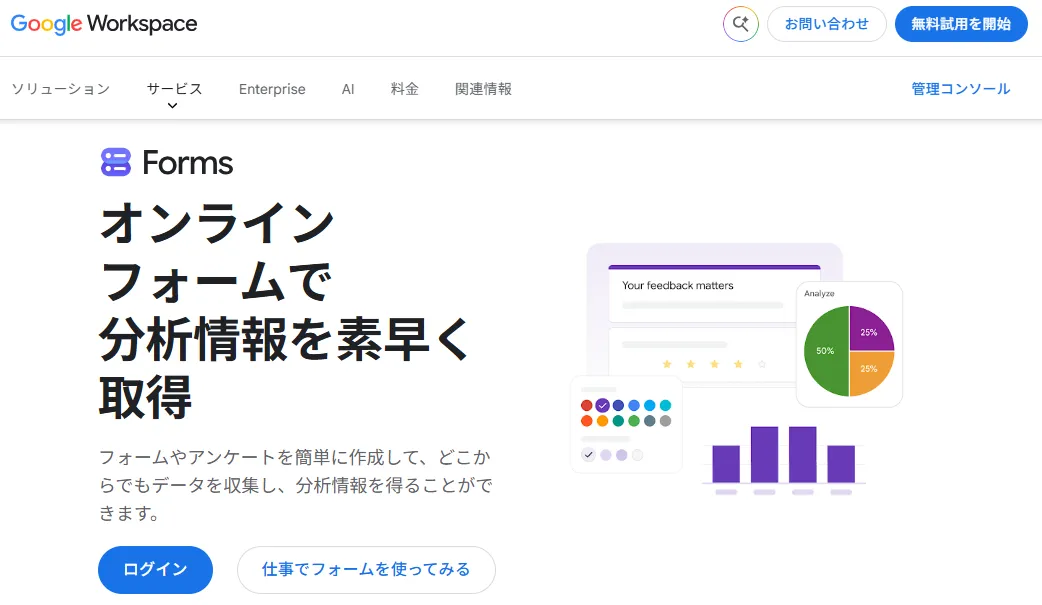This screenshot has height=605, width=1042.
Task: Start free trial with 無料試用を開始
Action: click(961, 24)
